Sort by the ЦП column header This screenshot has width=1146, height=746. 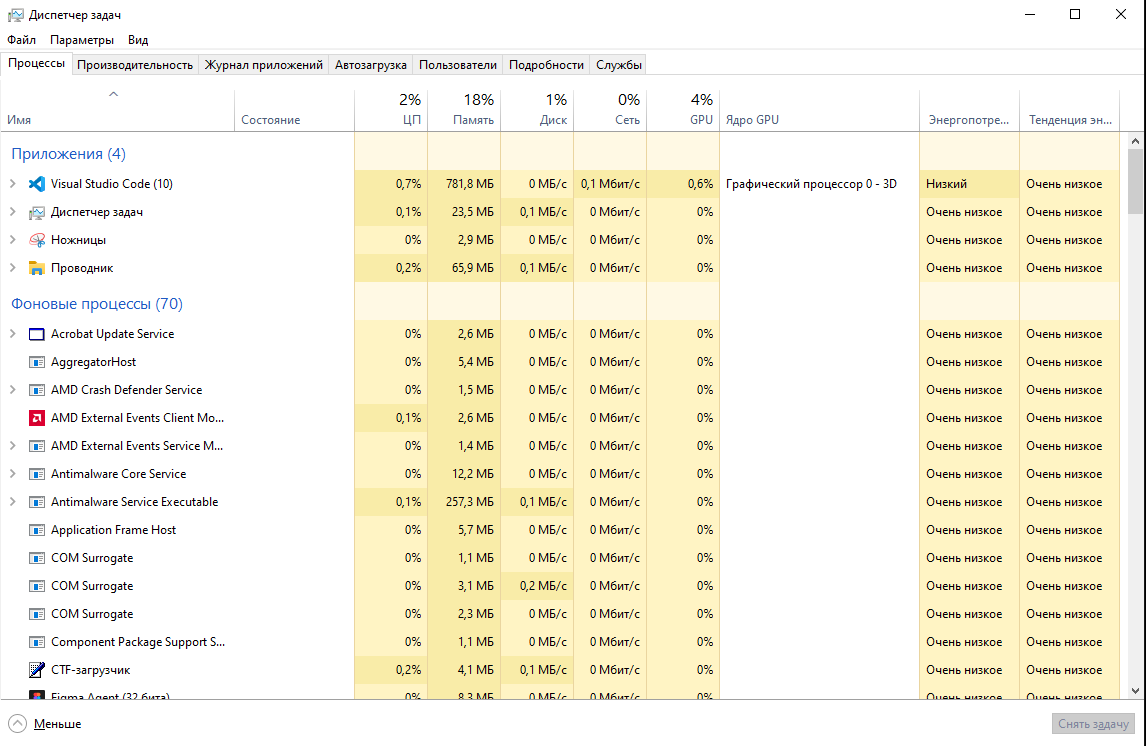pos(391,111)
